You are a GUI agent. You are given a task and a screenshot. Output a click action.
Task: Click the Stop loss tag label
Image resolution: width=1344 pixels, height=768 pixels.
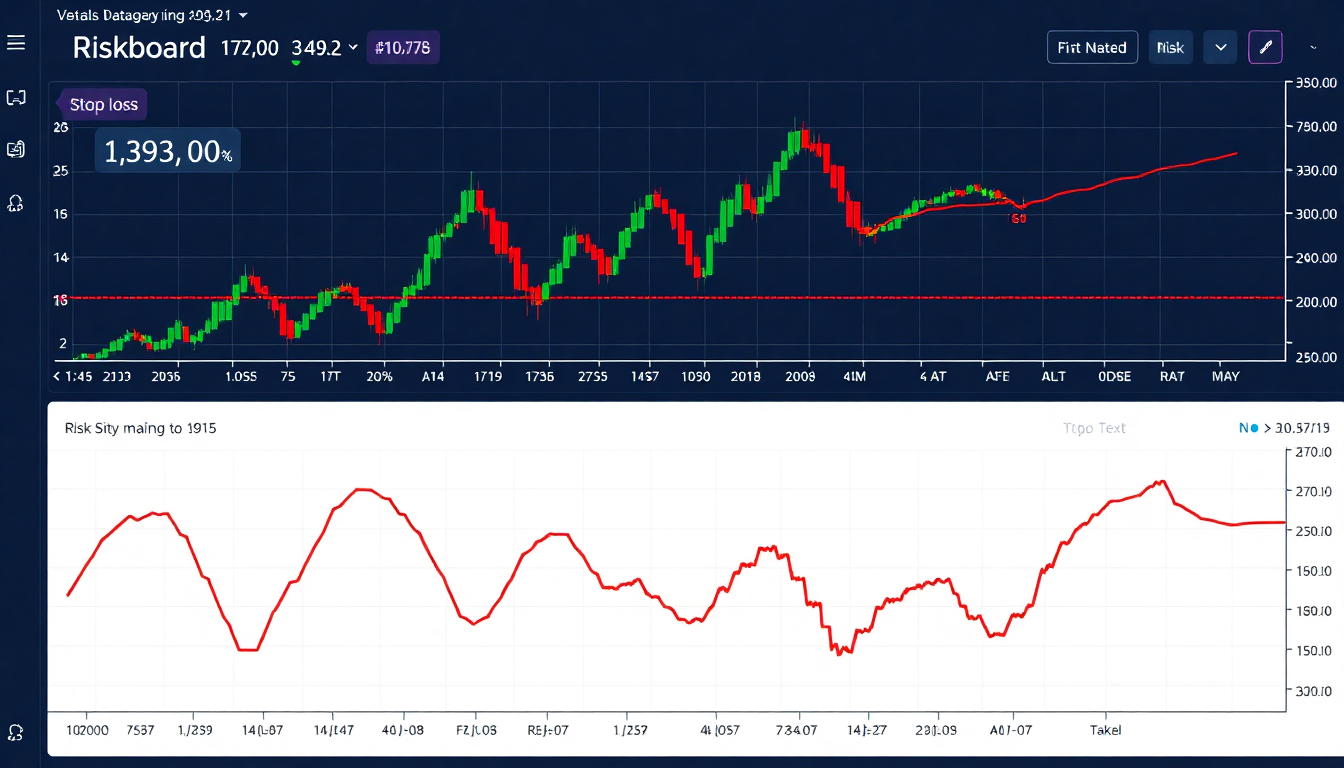[103, 105]
